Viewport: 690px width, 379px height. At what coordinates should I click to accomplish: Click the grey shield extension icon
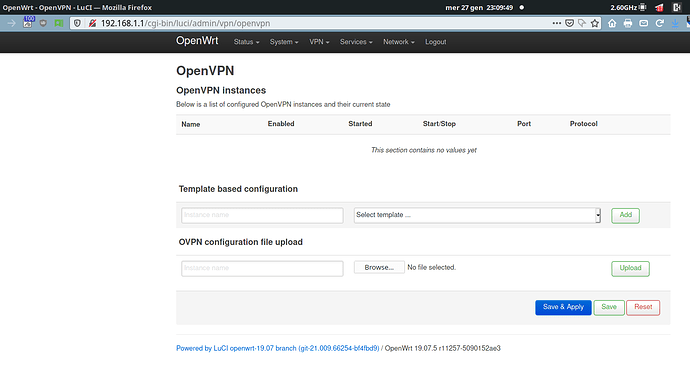(43, 23)
